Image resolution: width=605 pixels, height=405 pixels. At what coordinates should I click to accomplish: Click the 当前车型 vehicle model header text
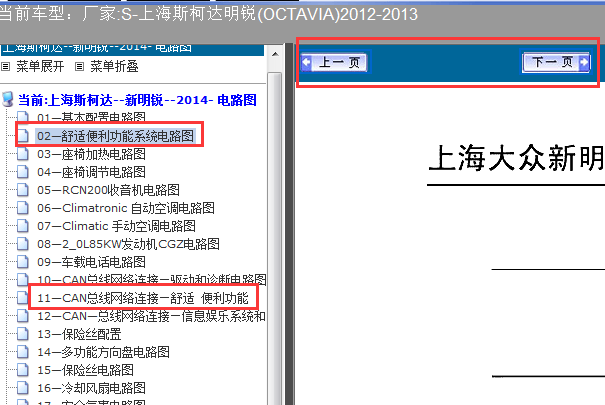(x=208, y=14)
